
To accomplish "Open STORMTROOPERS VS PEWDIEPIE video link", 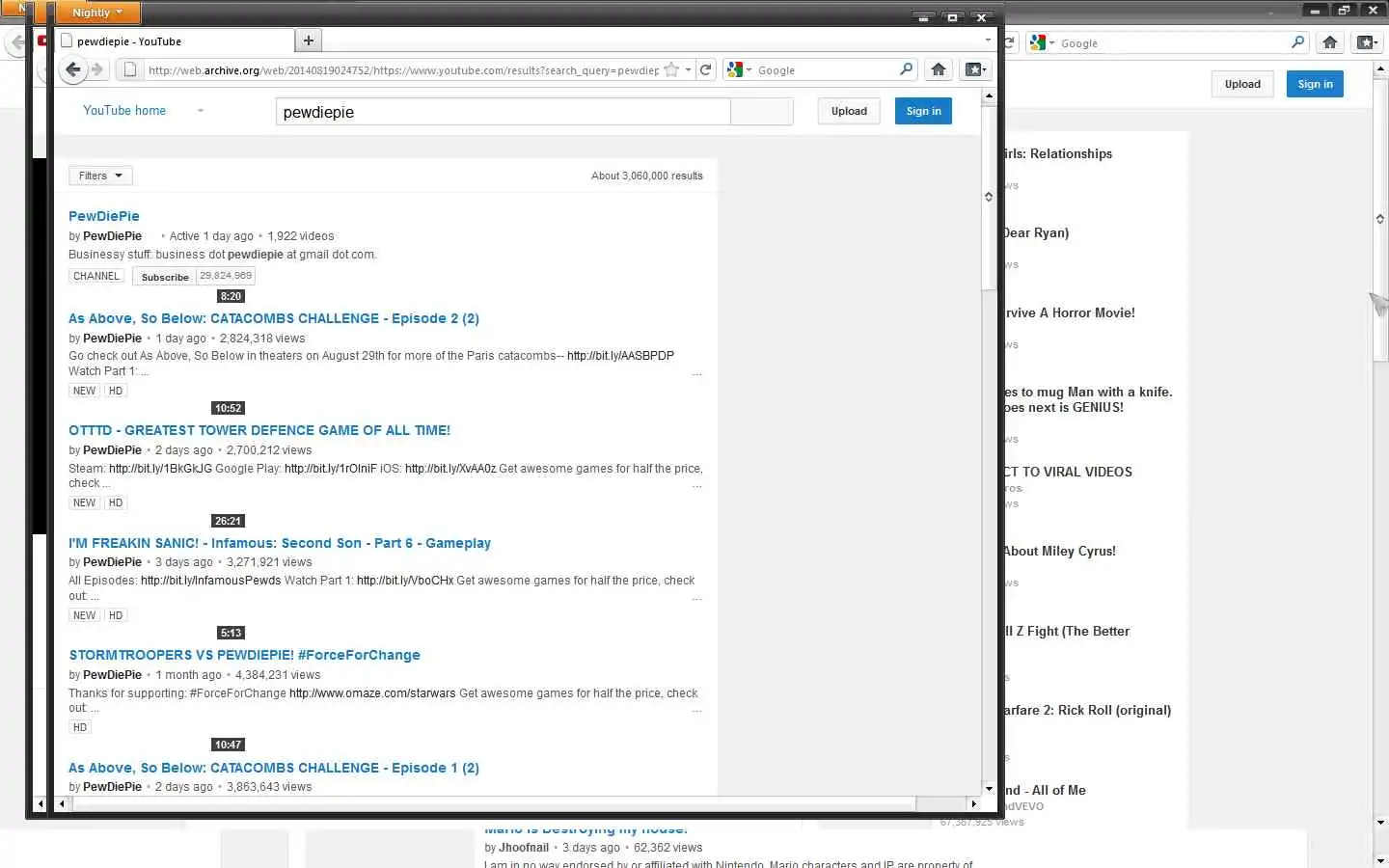I will (245, 655).
